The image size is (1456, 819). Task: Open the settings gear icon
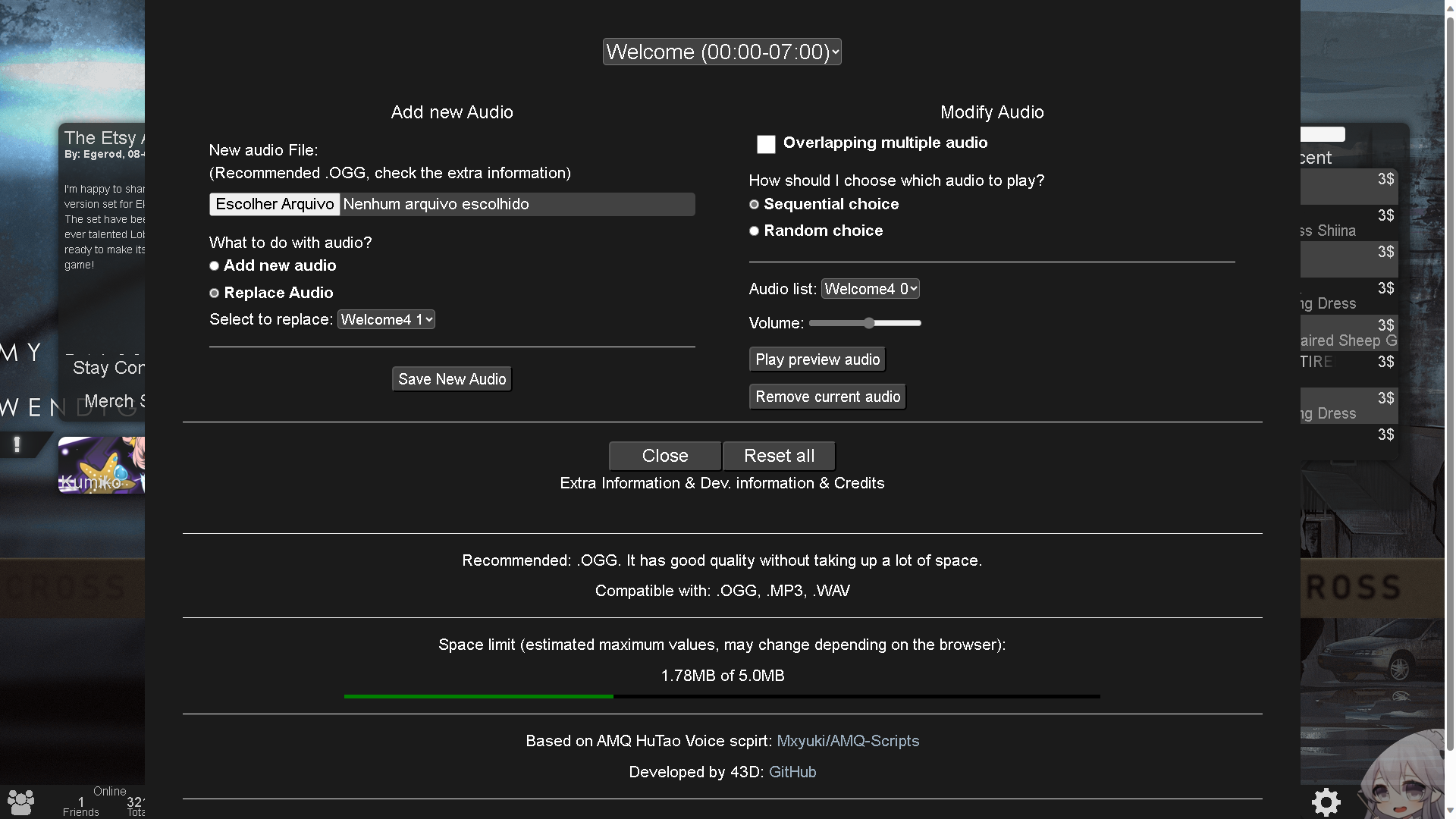(1326, 802)
